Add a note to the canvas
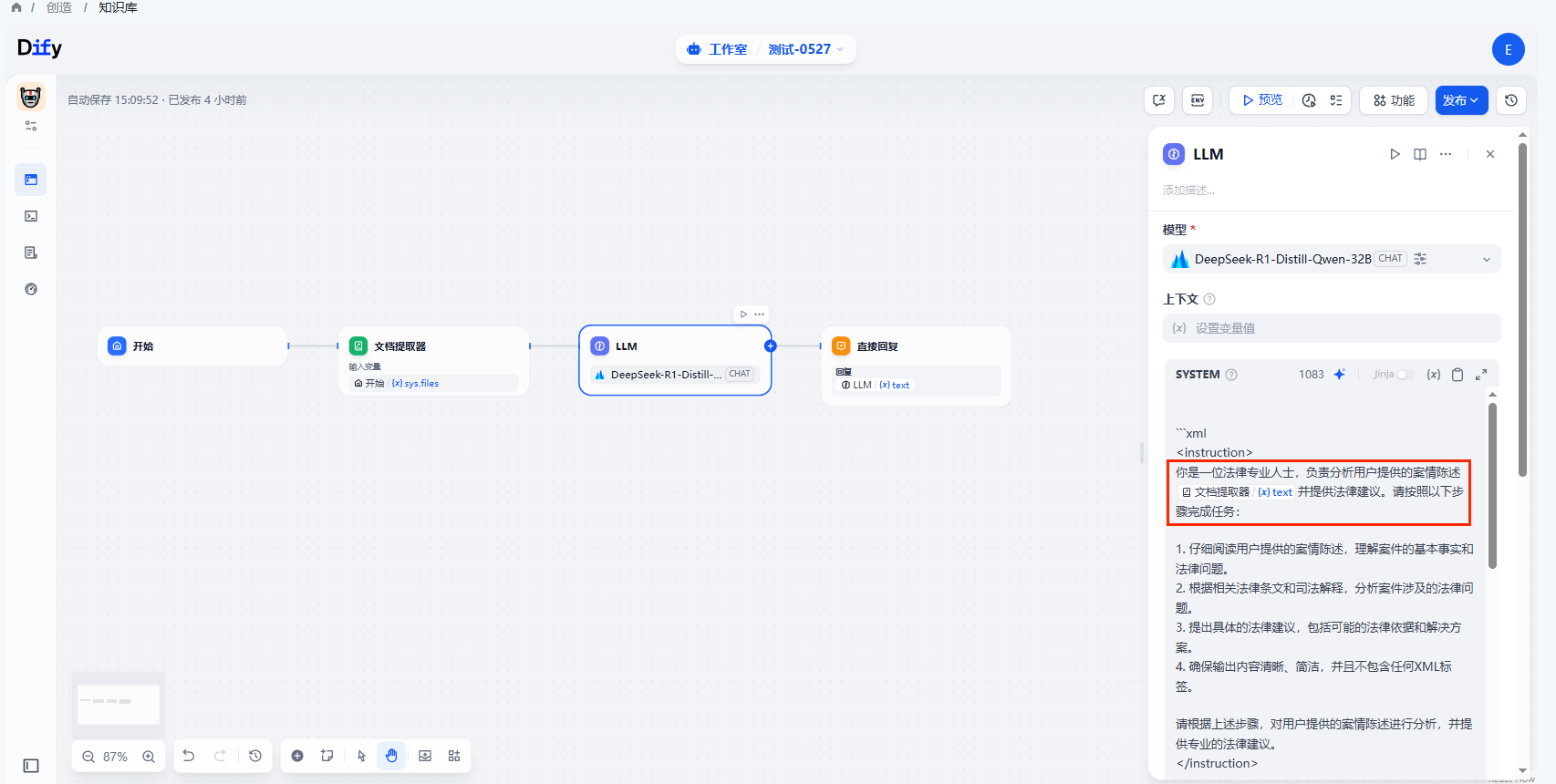Screen dimensions: 1556x784 [x=327, y=756]
